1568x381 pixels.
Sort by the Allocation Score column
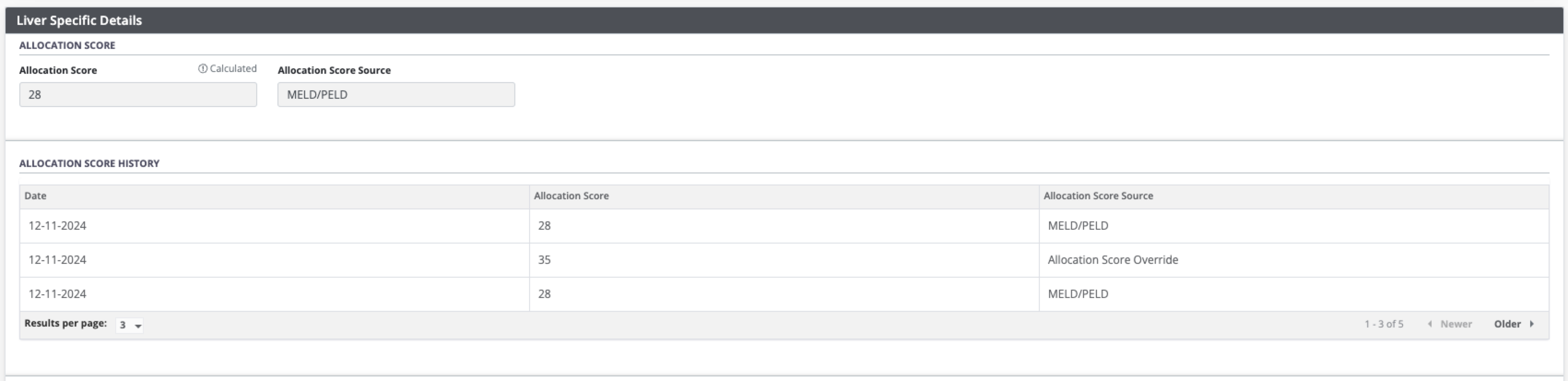(x=570, y=196)
